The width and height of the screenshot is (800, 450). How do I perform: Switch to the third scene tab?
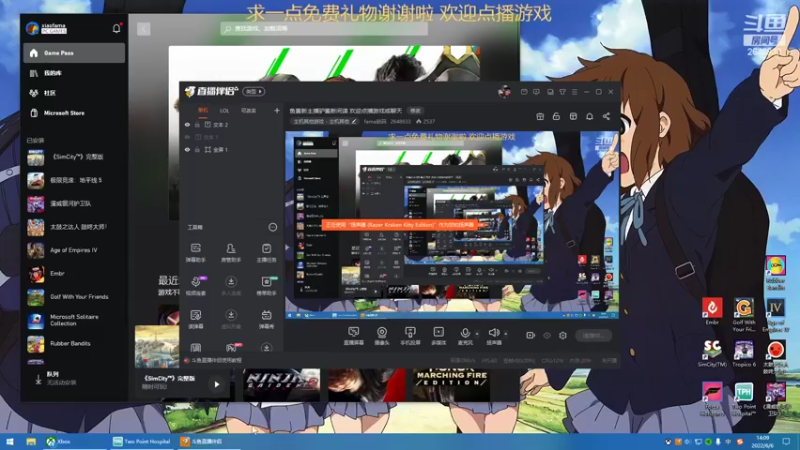(x=248, y=110)
